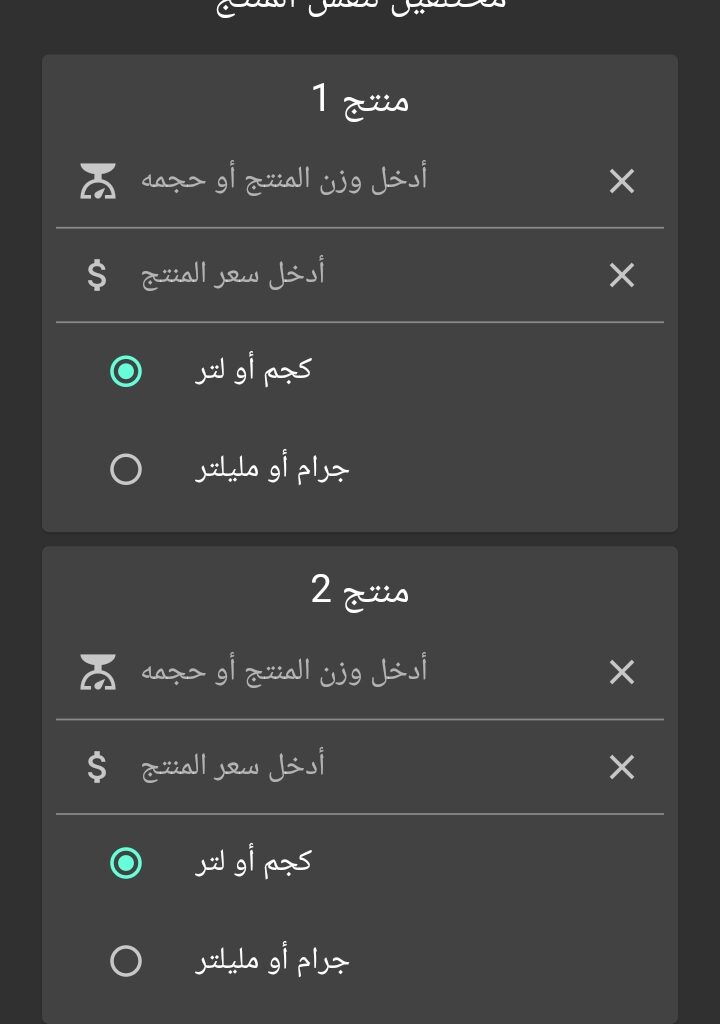Tap the جرام أو مليلتر label in product 1
The image size is (720, 1024).
click(x=272, y=469)
